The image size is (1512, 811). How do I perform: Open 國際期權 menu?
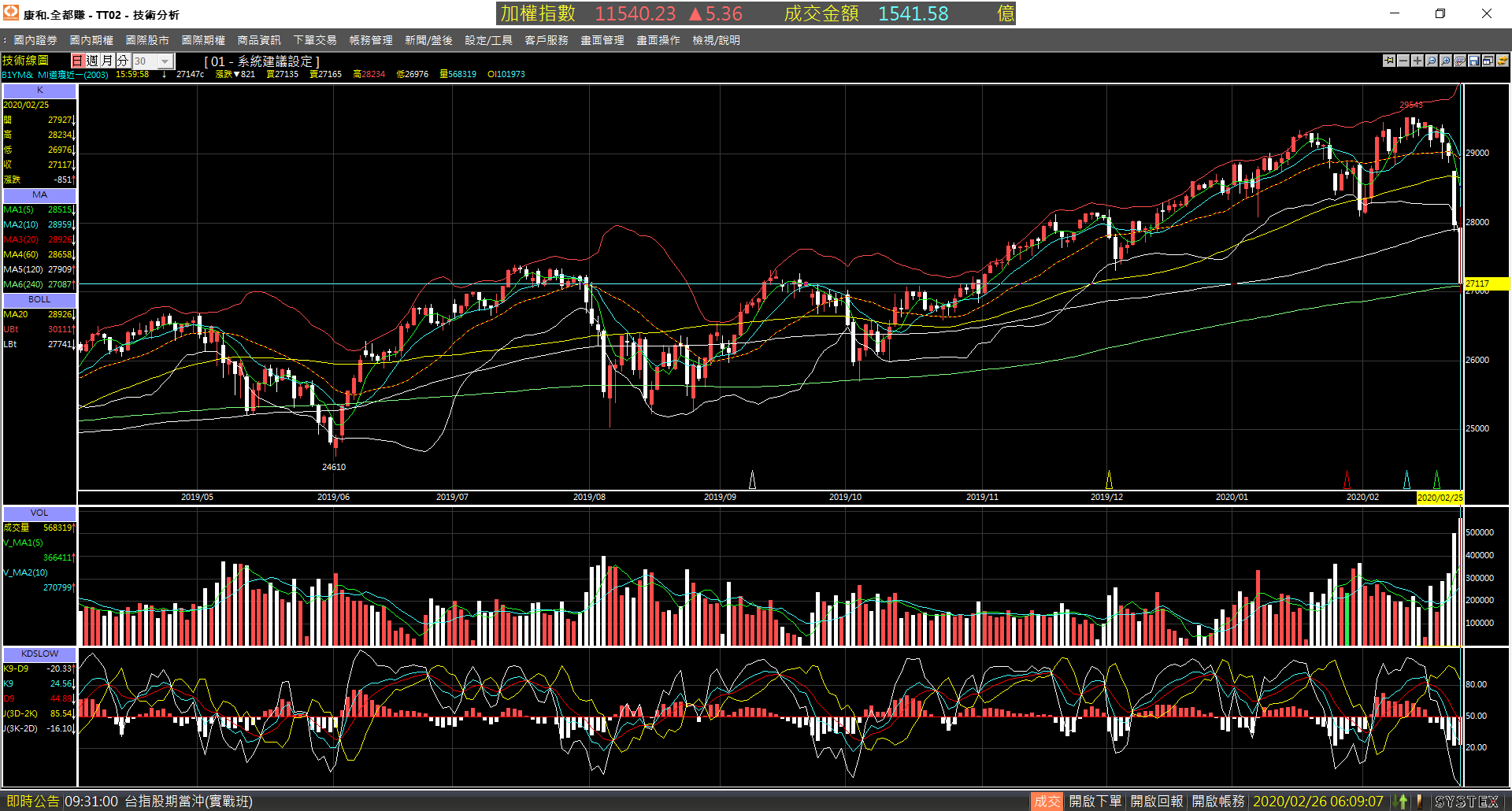203,40
